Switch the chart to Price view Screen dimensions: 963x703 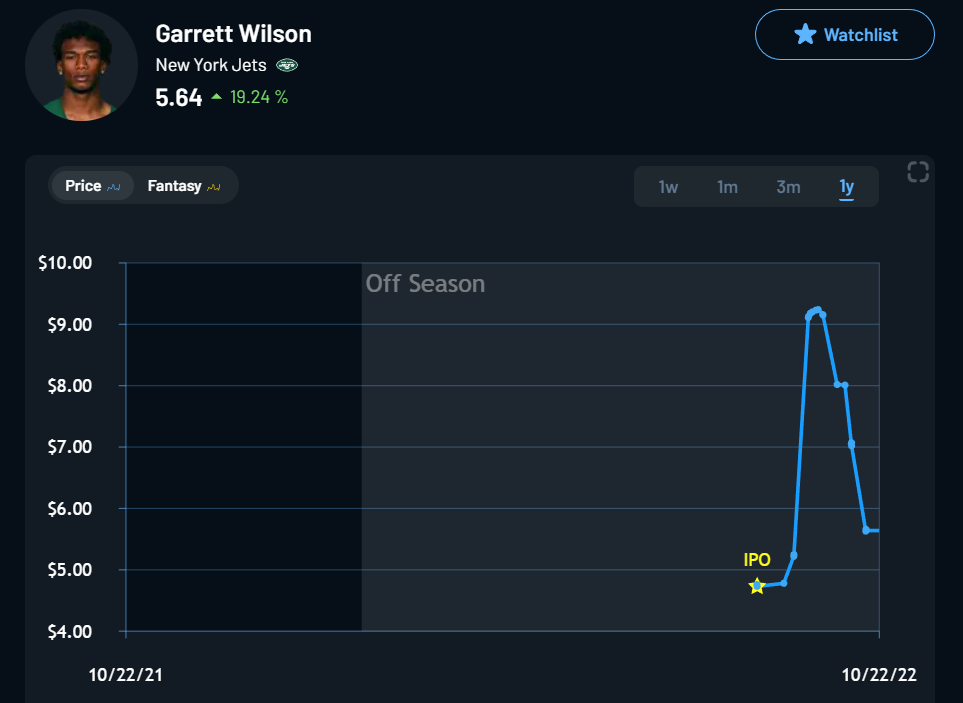[x=92, y=186]
